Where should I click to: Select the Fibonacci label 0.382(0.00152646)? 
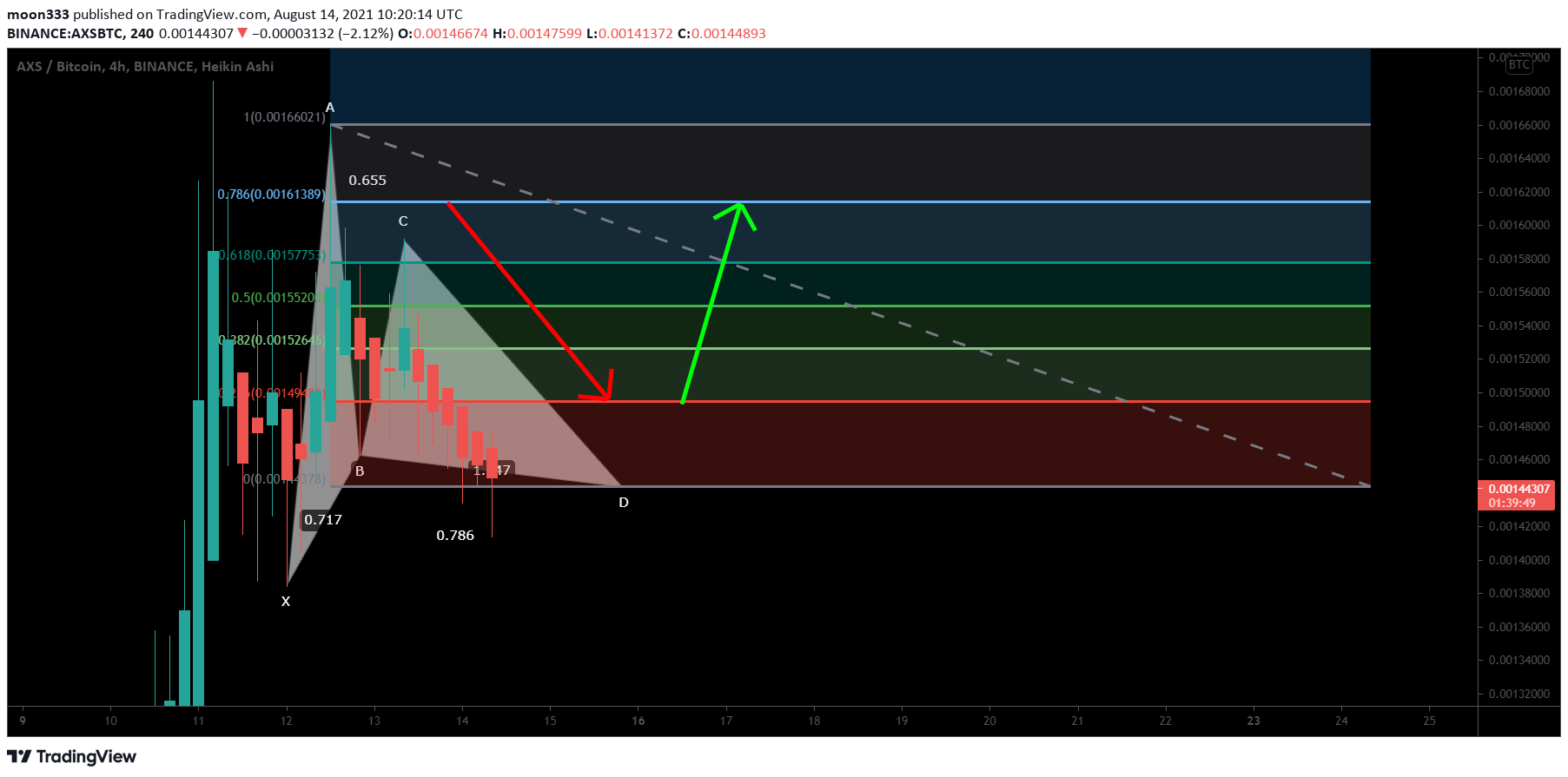[x=271, y=339]
